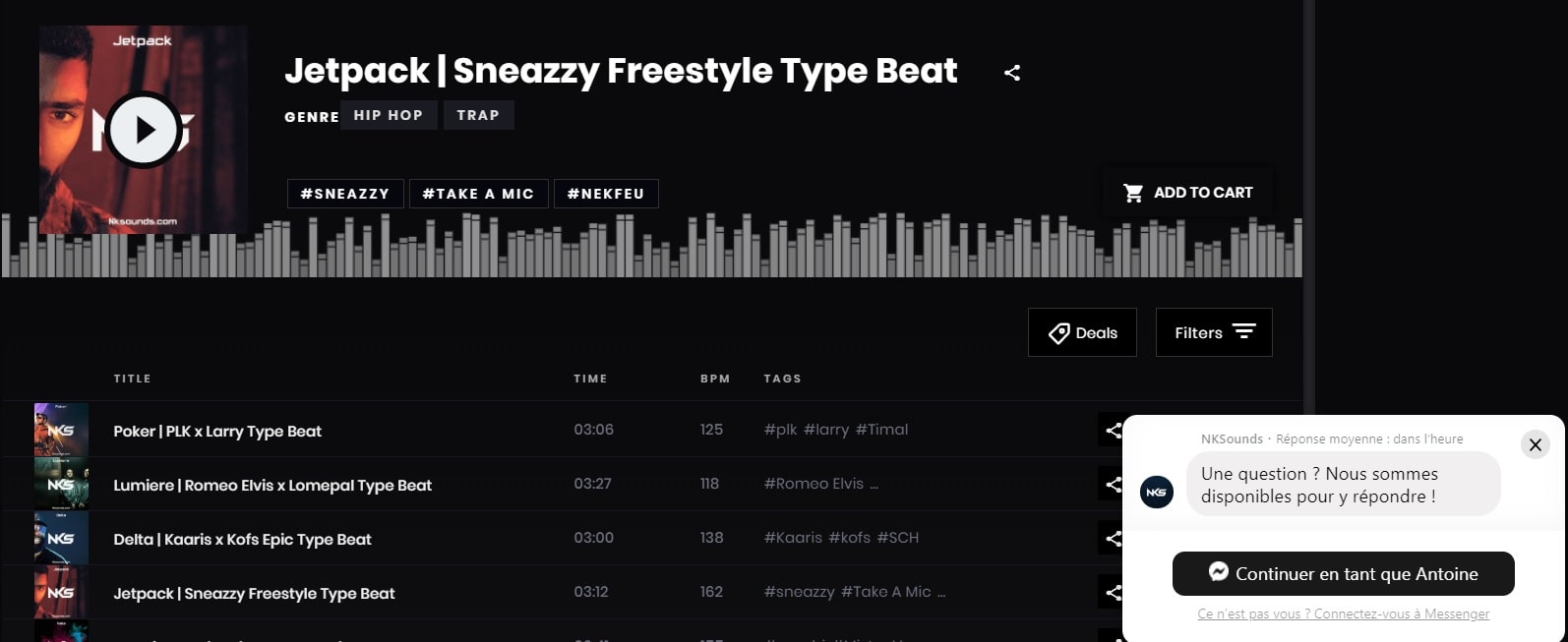Viewport: 1568px width, 642px height.
Task: Continue chat as Antoine via Messenger
Action: tap(1343, 574)
